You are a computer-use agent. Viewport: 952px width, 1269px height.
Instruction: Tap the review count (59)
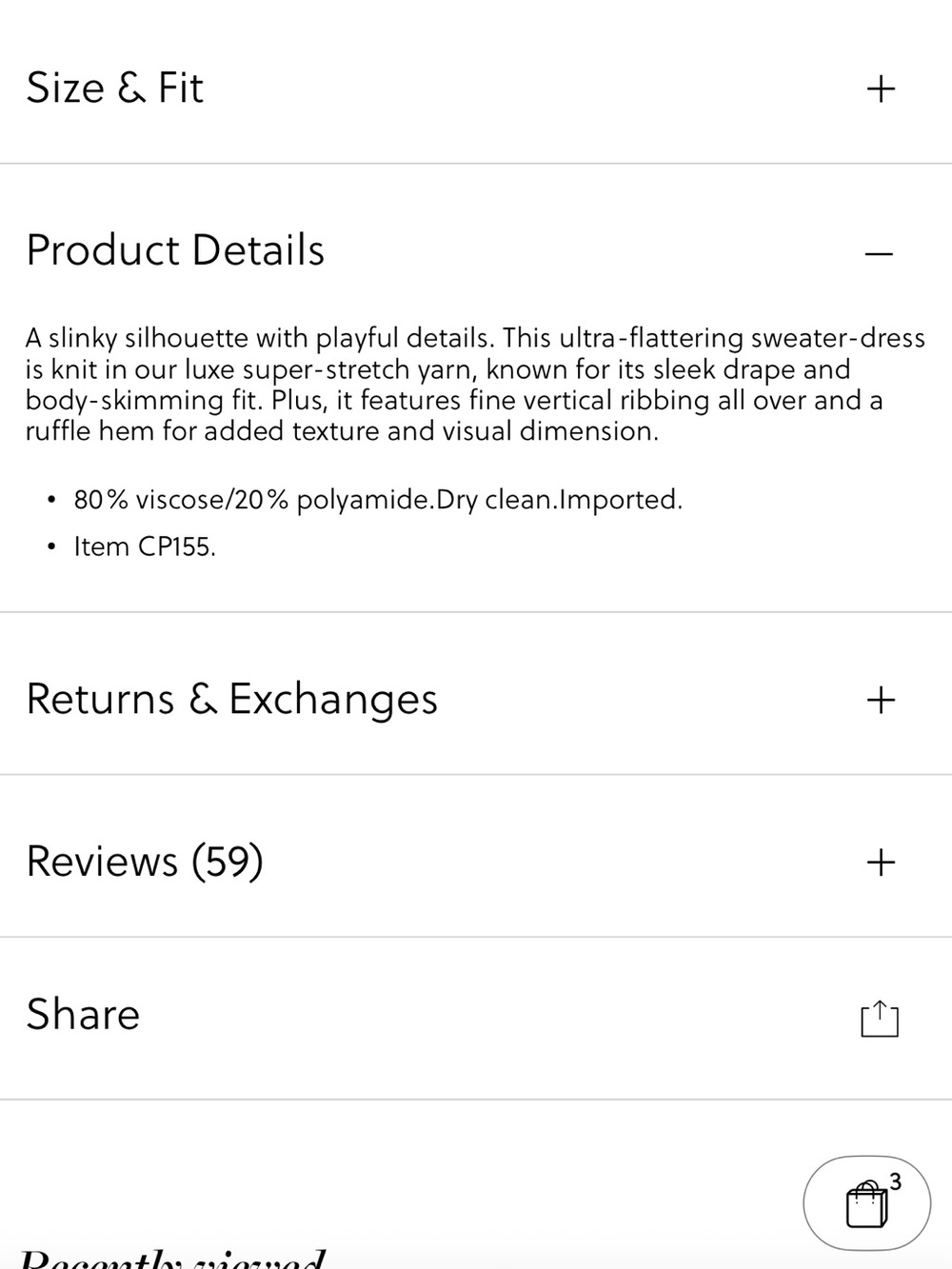(227, 862)
